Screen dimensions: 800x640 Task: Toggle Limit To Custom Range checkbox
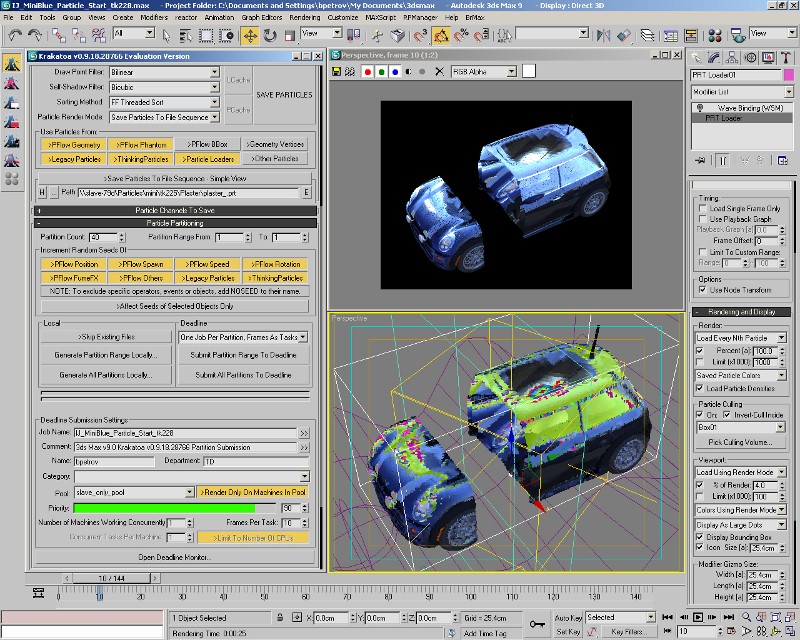coord(703,252)
